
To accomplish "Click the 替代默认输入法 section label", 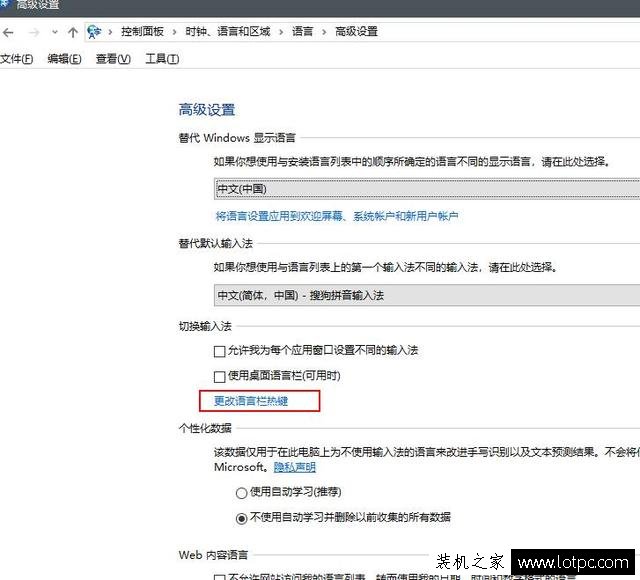I will (x=216, y=244).
